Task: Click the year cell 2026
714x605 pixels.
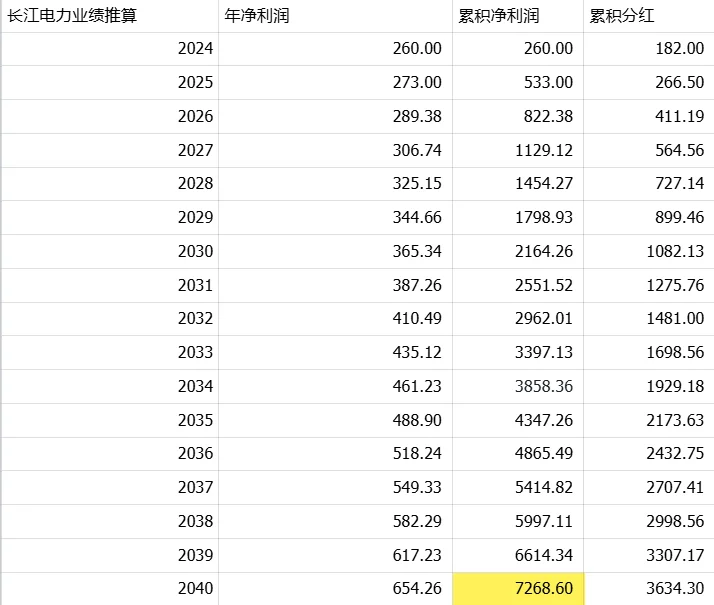Action: click(x=110, y=117)
